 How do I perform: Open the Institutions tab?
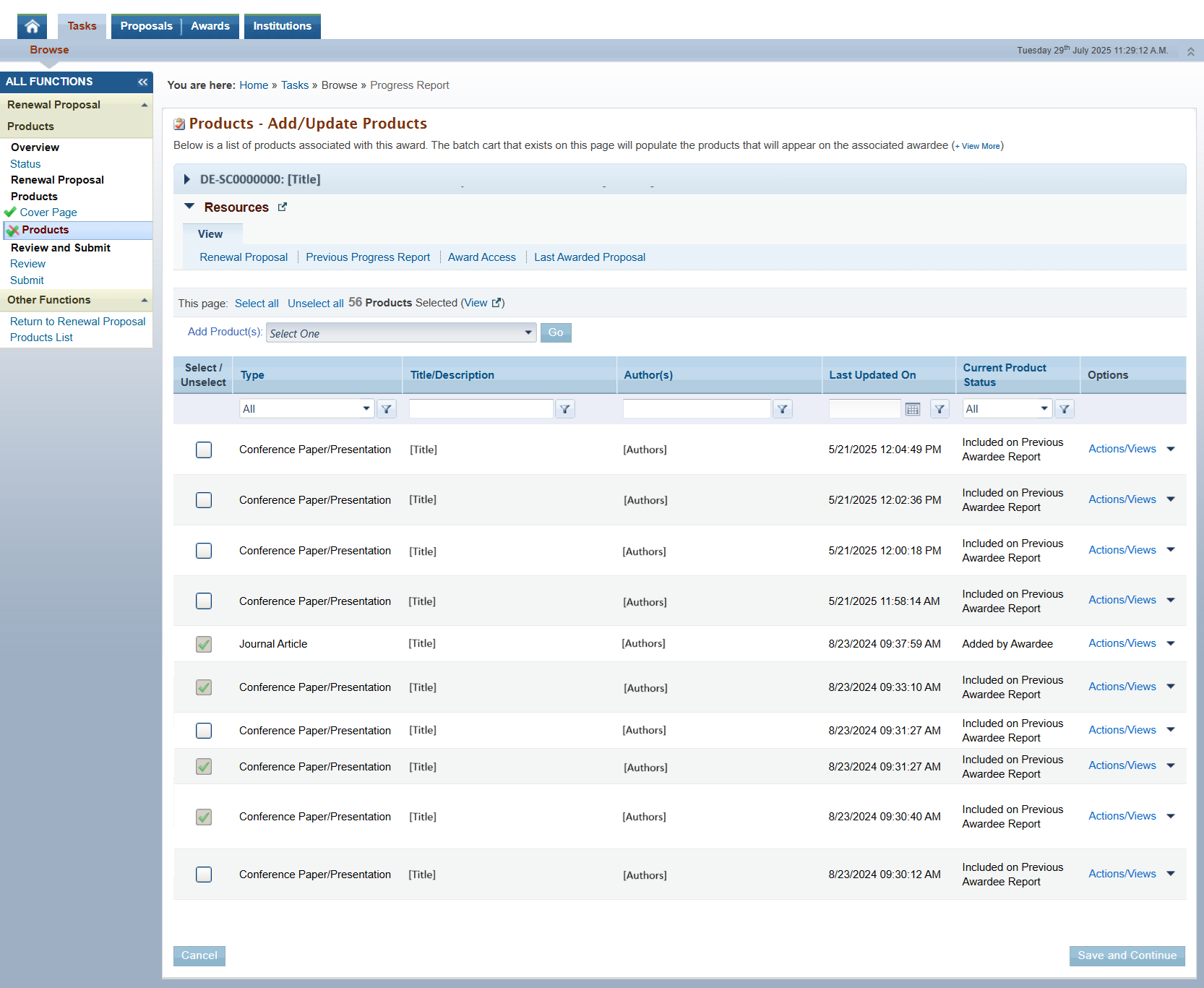(x=282, y=26)
